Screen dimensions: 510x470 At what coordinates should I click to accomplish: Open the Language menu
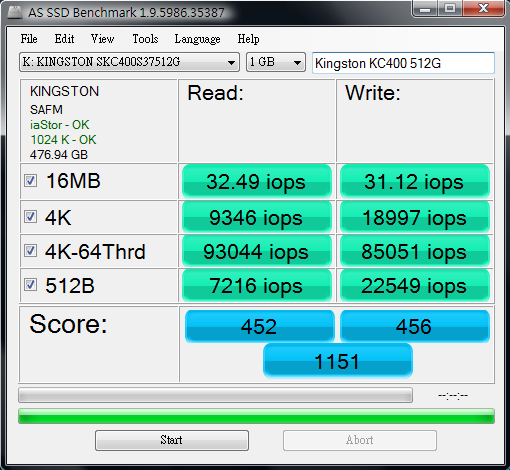(x=197, y=39)
